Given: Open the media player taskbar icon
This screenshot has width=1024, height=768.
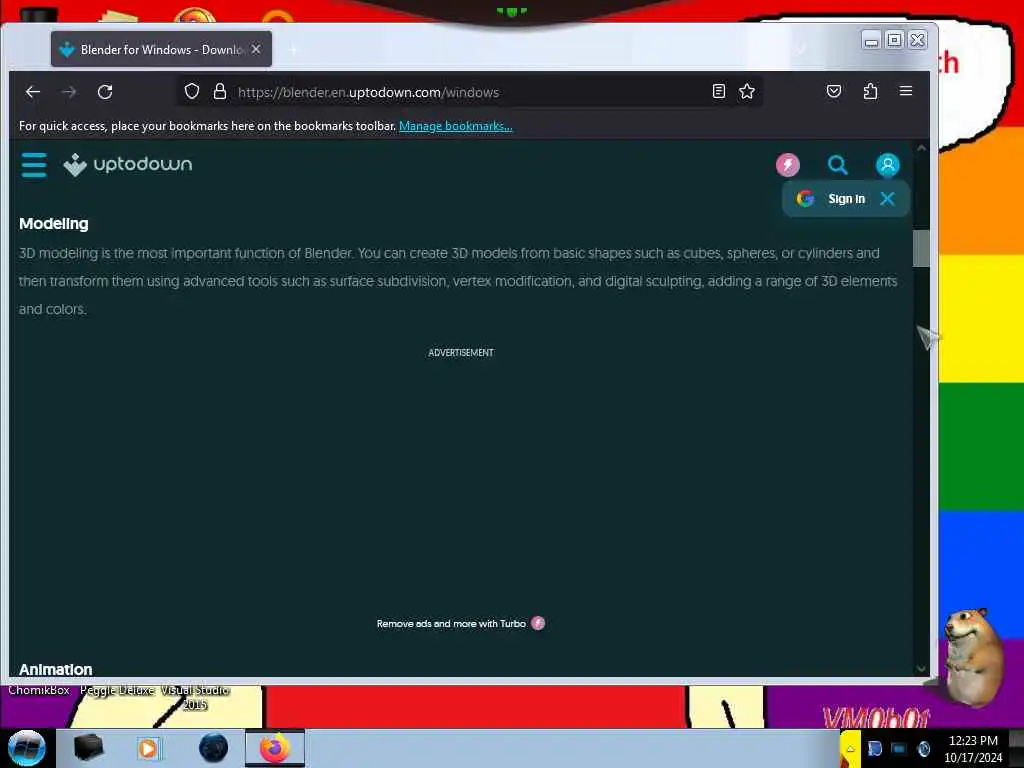Looking at the screenshot, I should pos(148,748).
